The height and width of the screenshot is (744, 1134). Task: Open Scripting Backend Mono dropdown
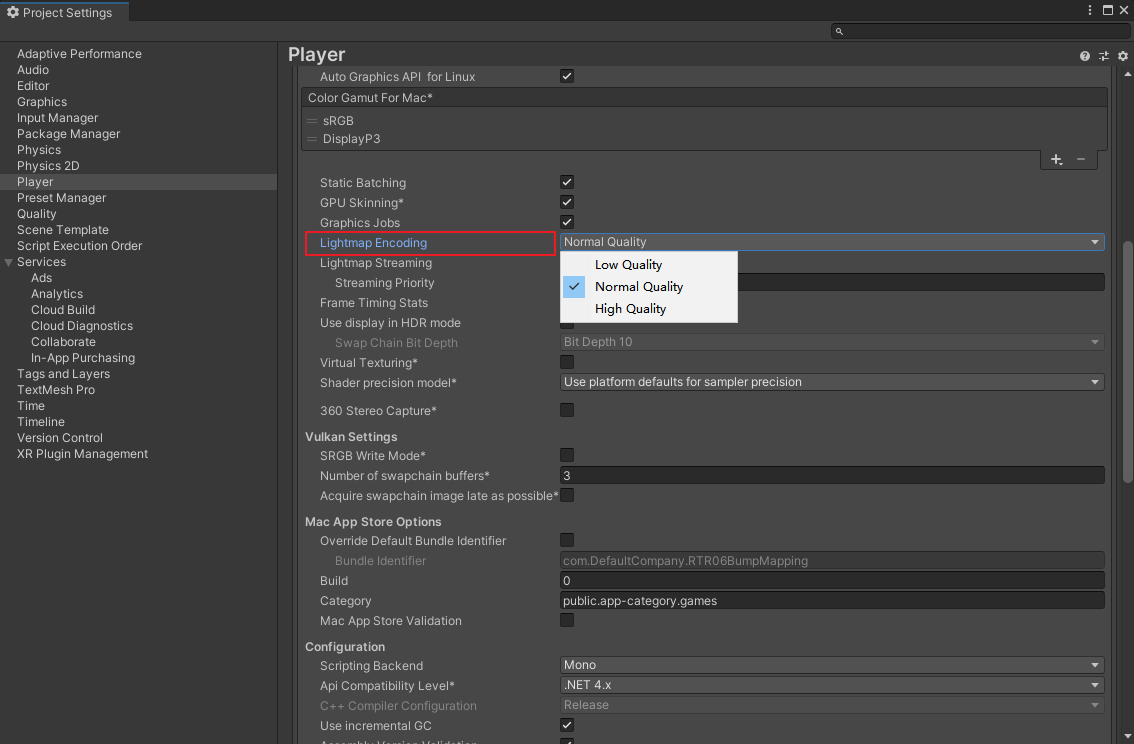832,665
